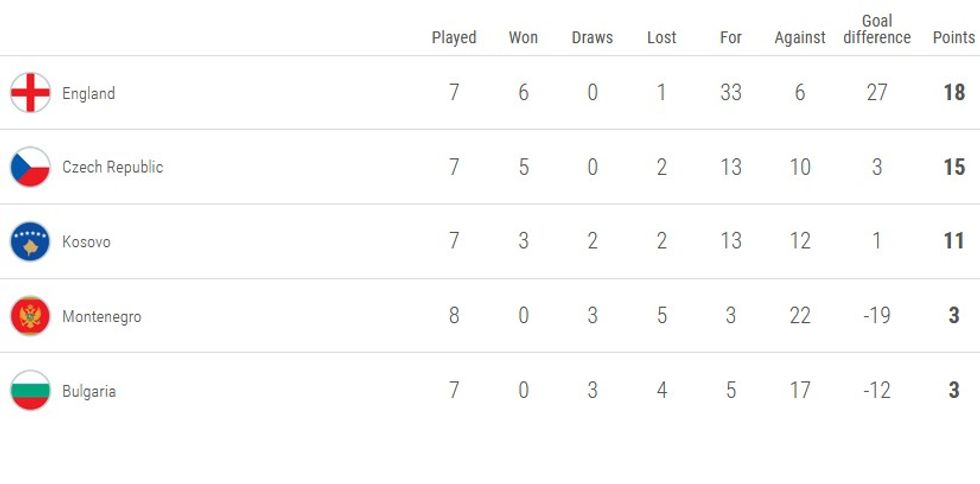Select the Kosovo team name
Image resolution: width=980 pixels, height=484 pixels.
[86, 242]
